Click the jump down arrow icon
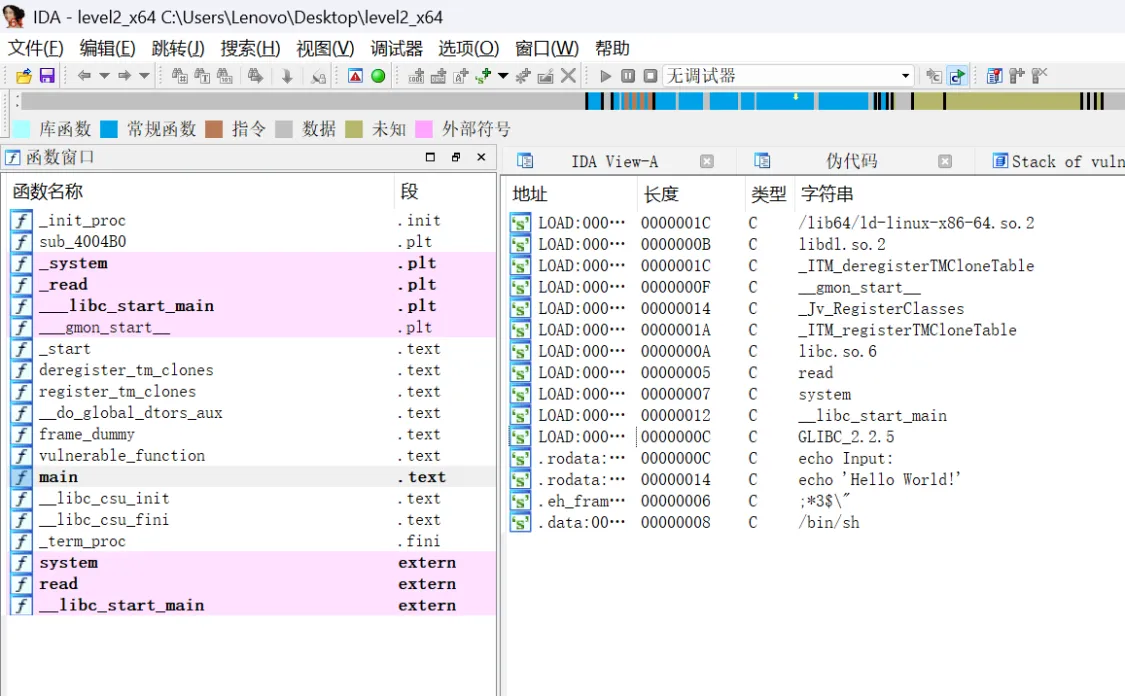This screenshot has width=1125, height=696. [x=287, y=76]
